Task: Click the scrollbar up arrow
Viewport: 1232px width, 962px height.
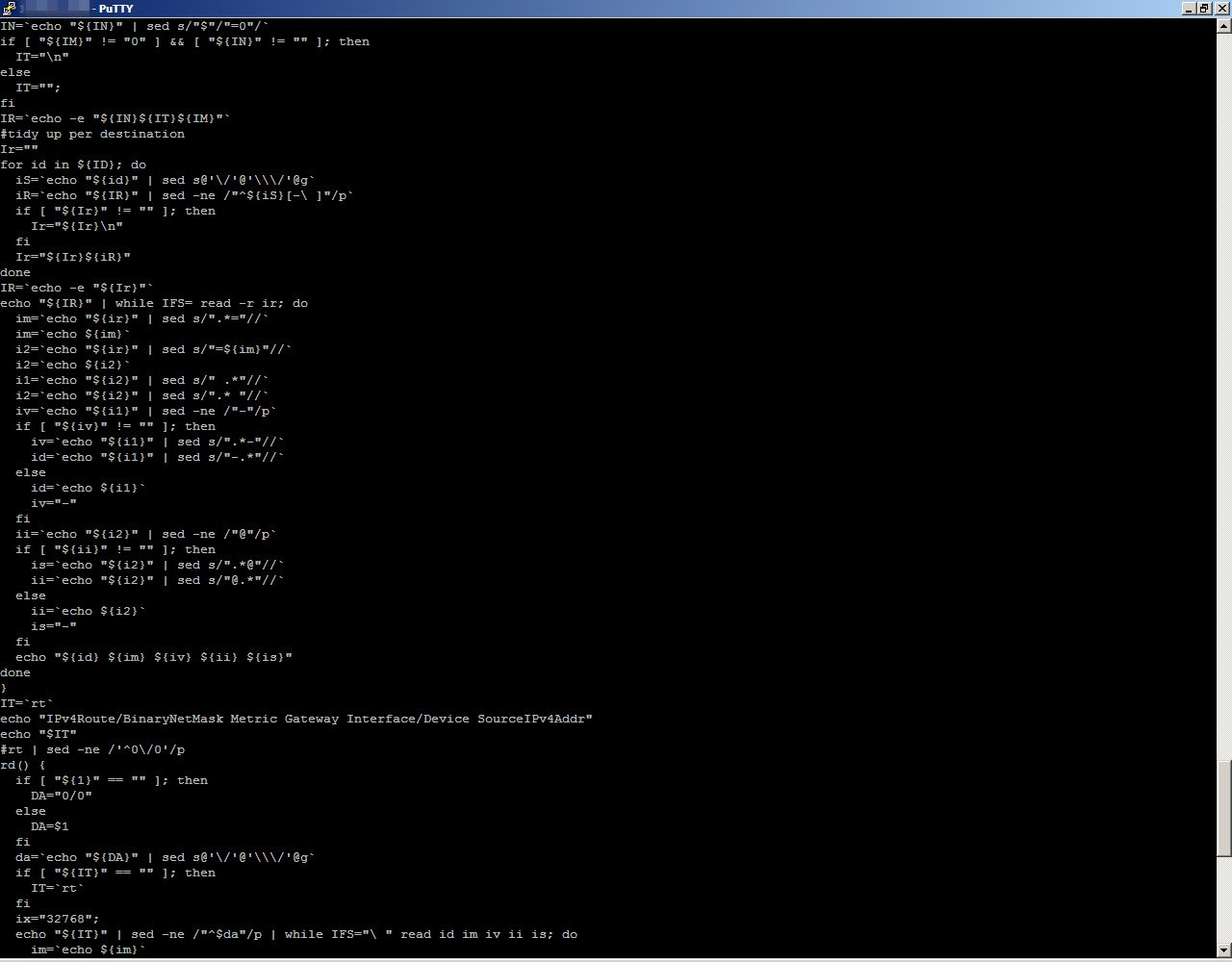Action: (x=1223, y=26)
